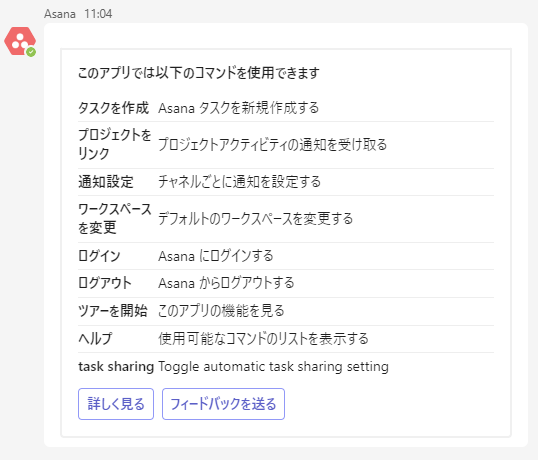The image size is (538, 460).
Task: Click the Asana sender name
Action: coord(60,14)
